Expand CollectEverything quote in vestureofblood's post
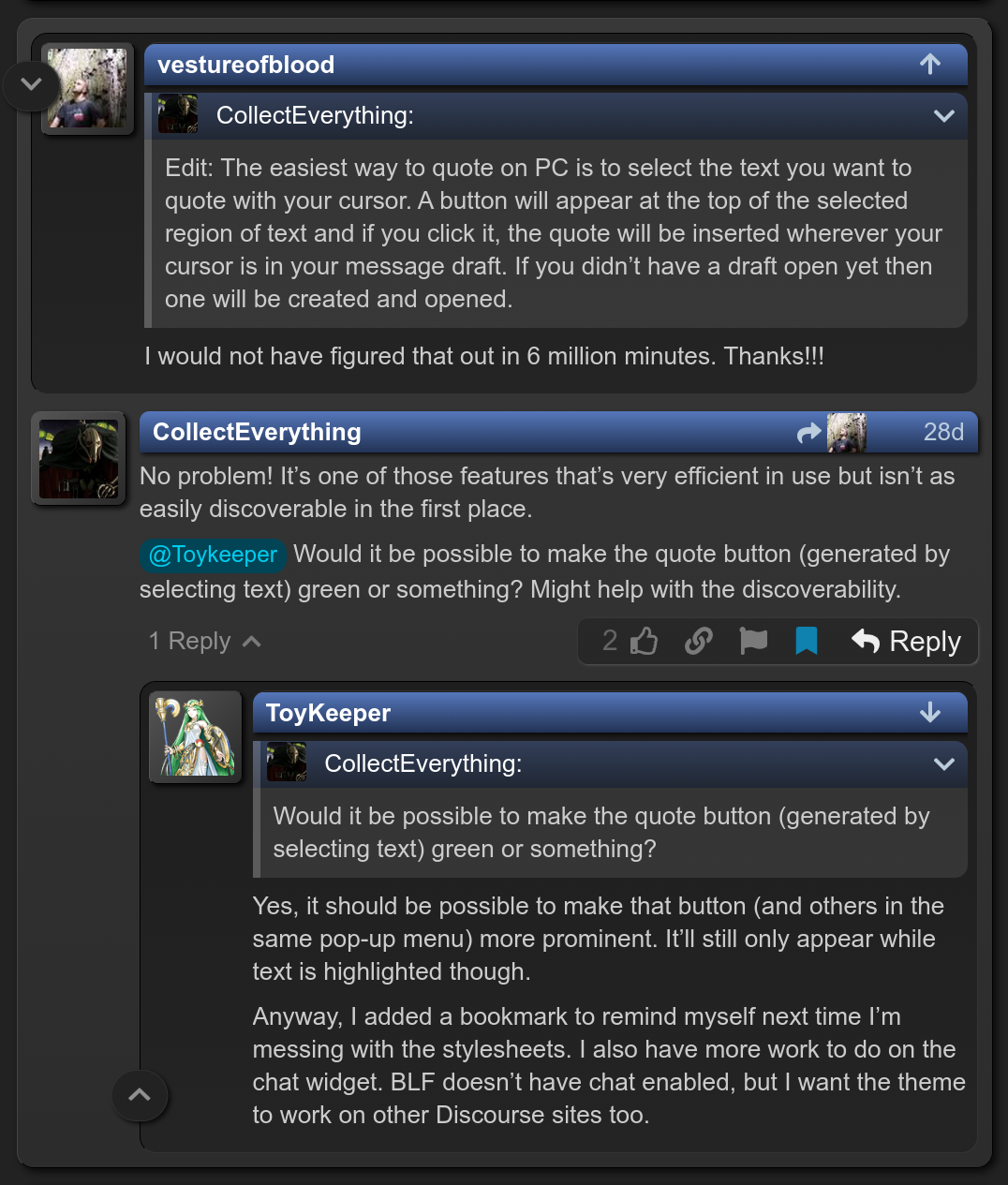 click(x=944, y=116)
